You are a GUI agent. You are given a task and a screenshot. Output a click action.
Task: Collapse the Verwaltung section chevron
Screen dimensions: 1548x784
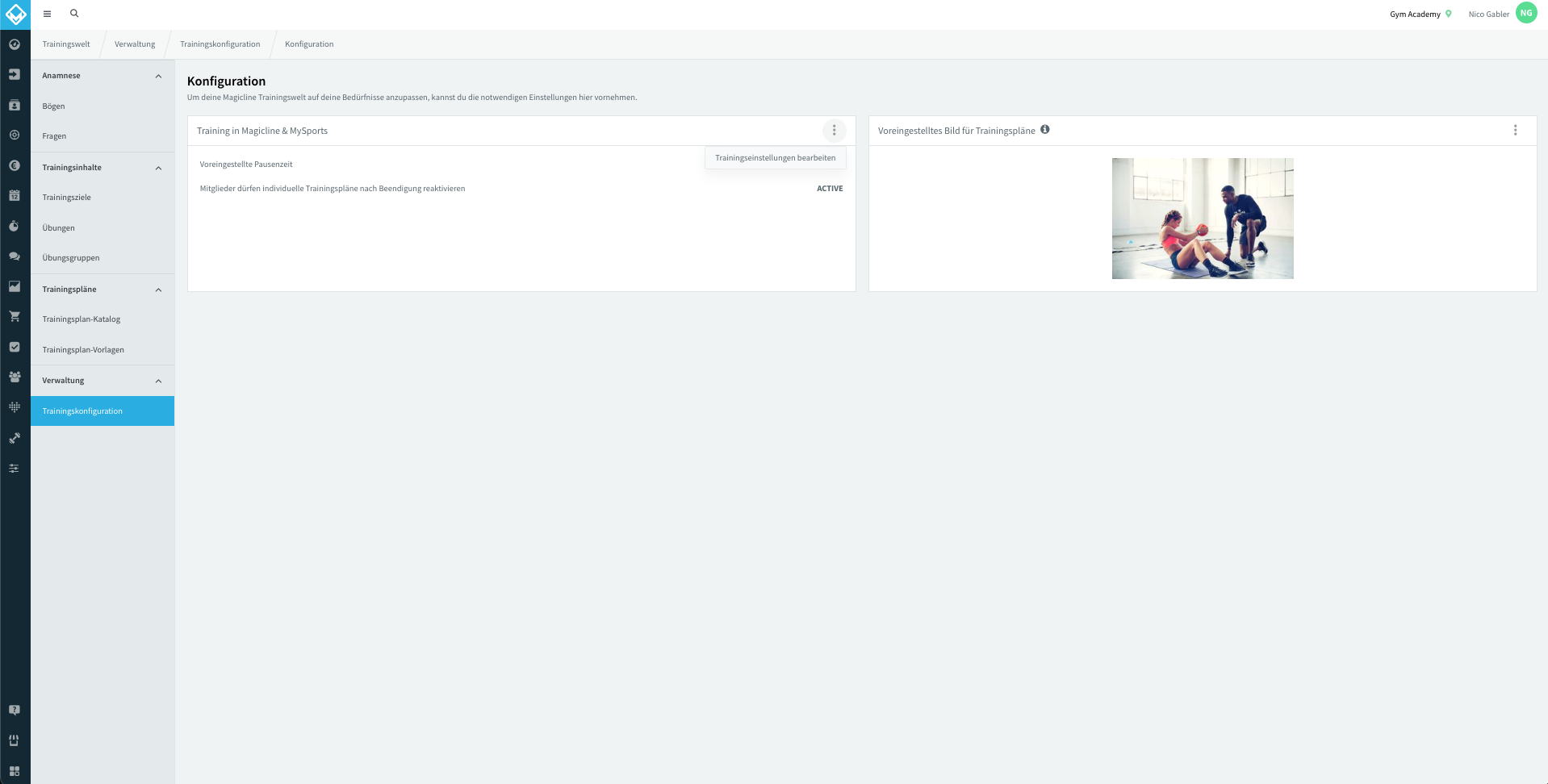point(158,381)
